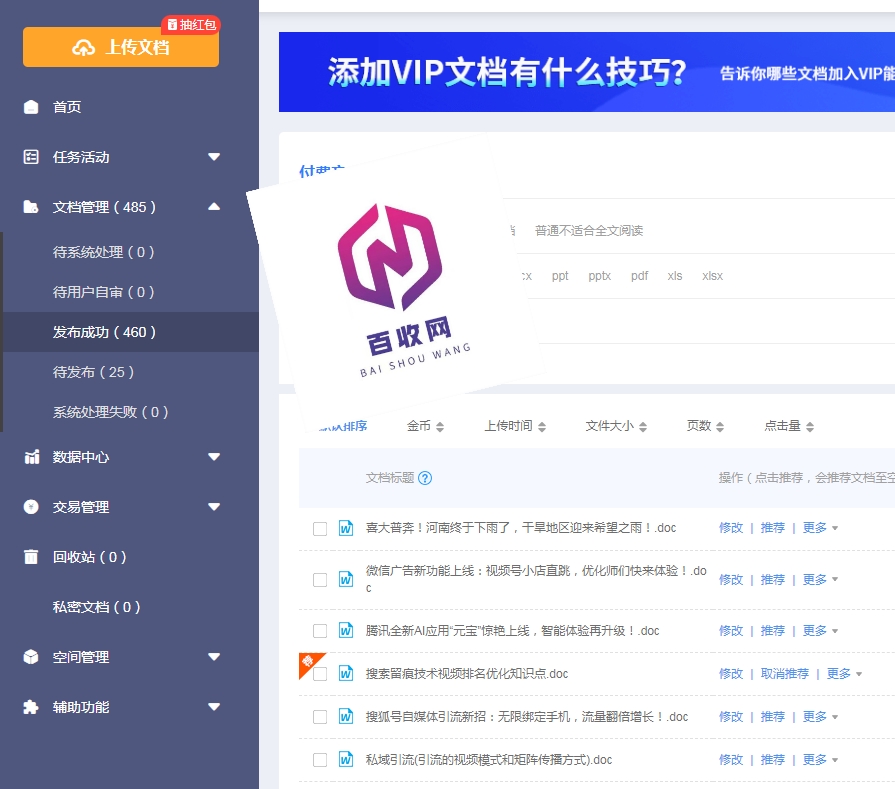Click 取消推荐 for 搜索留痕技术 document
This screenshot has width=895, height=789.
pos(785,674)
